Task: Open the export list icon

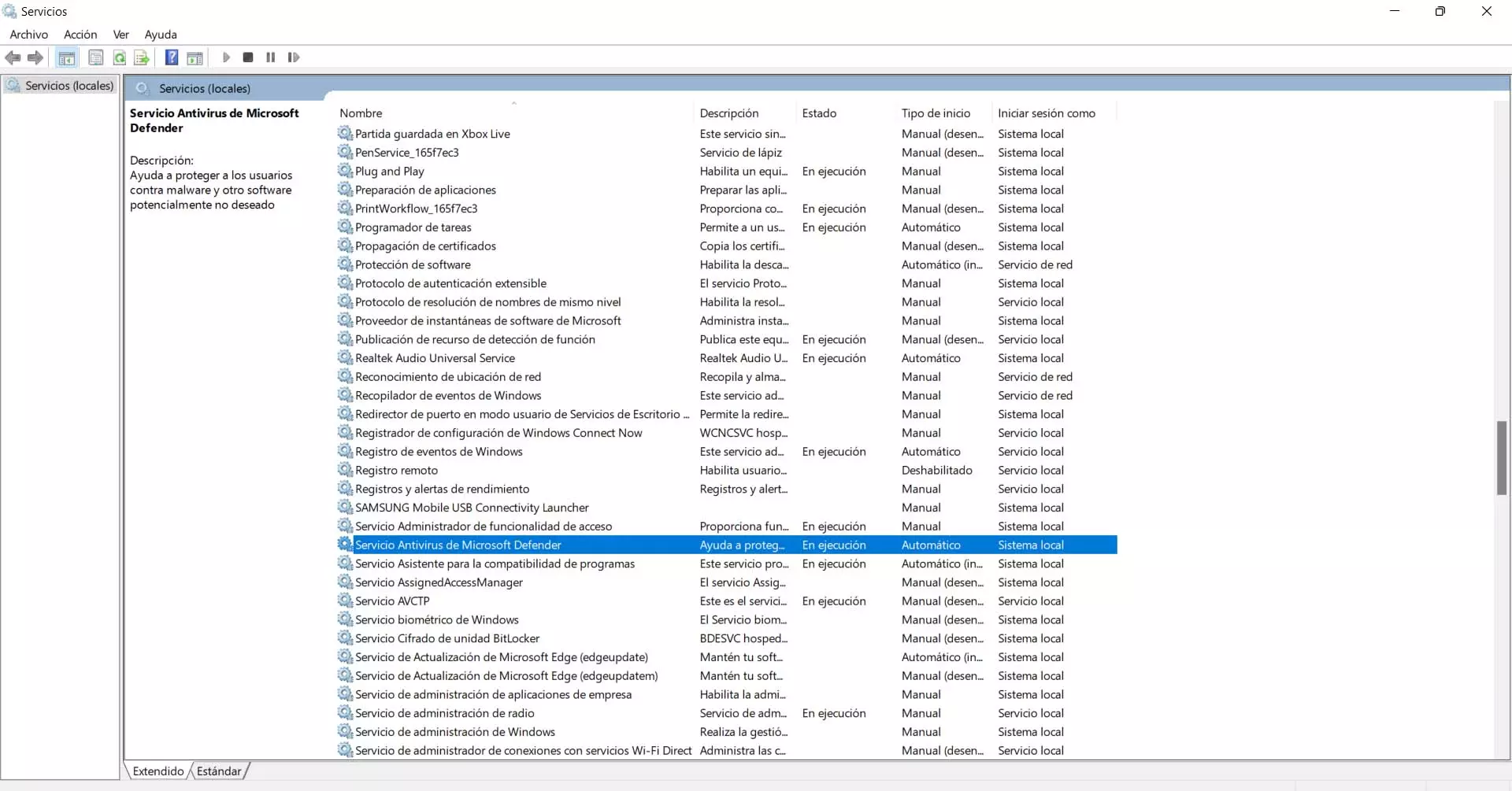Action: (x=142, y=57)
